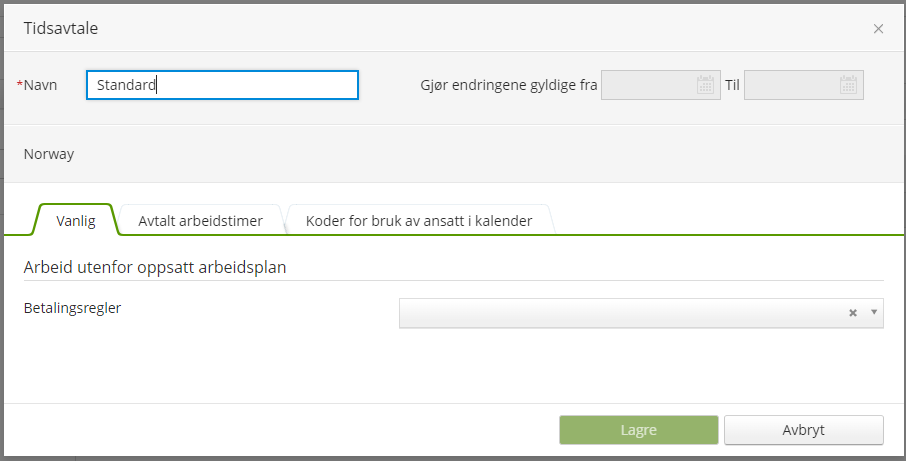Click the Betalingsregler label text
The width and height of the screenshot is (906, 461).
point(72,308)
